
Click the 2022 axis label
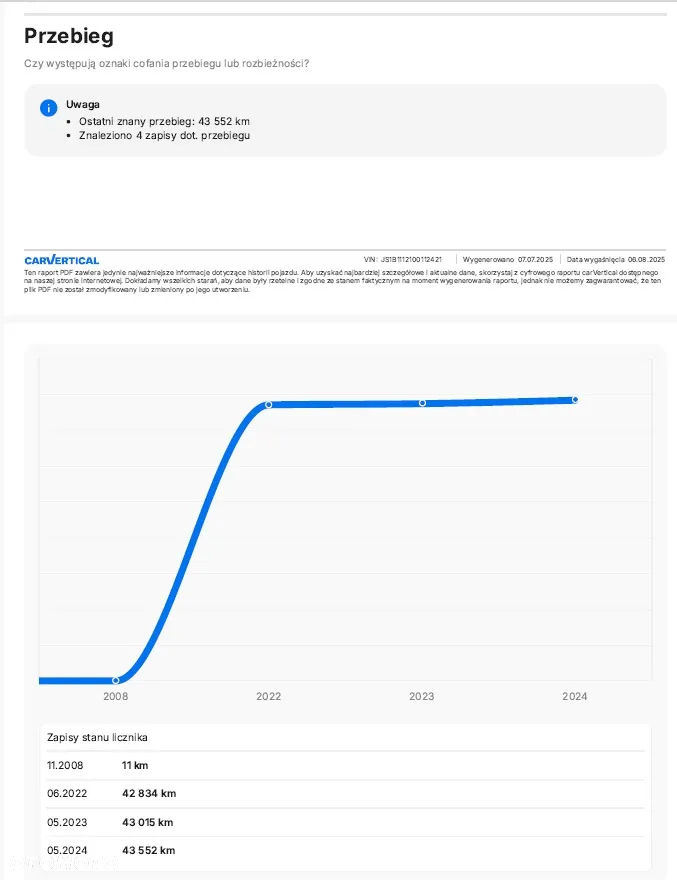[268, 696]
